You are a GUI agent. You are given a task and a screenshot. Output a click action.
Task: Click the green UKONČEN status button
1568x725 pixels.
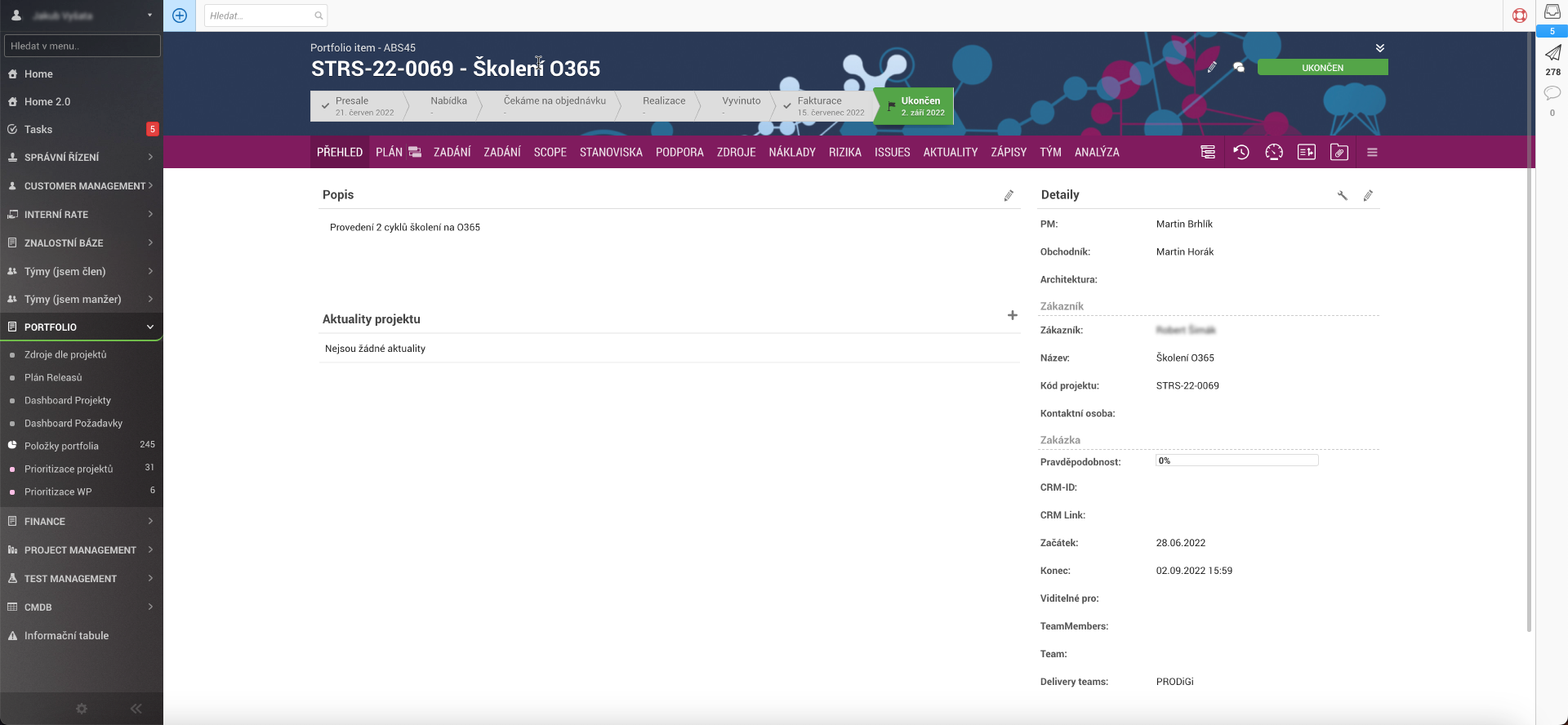tap(1322, 68)
